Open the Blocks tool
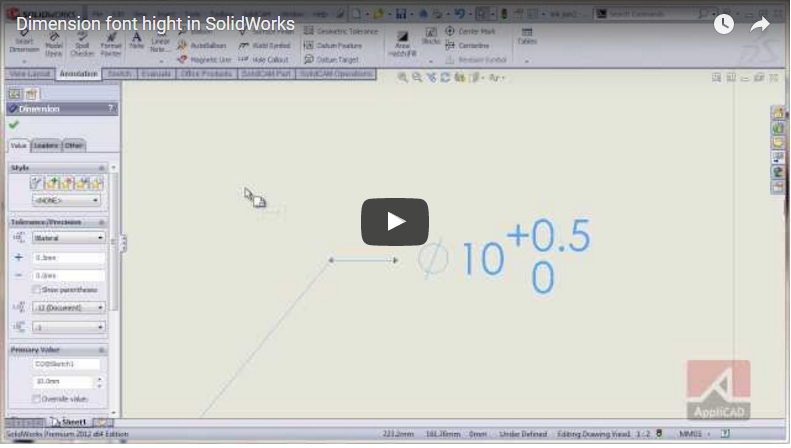 pyautogui.click(x=431, y=36)
